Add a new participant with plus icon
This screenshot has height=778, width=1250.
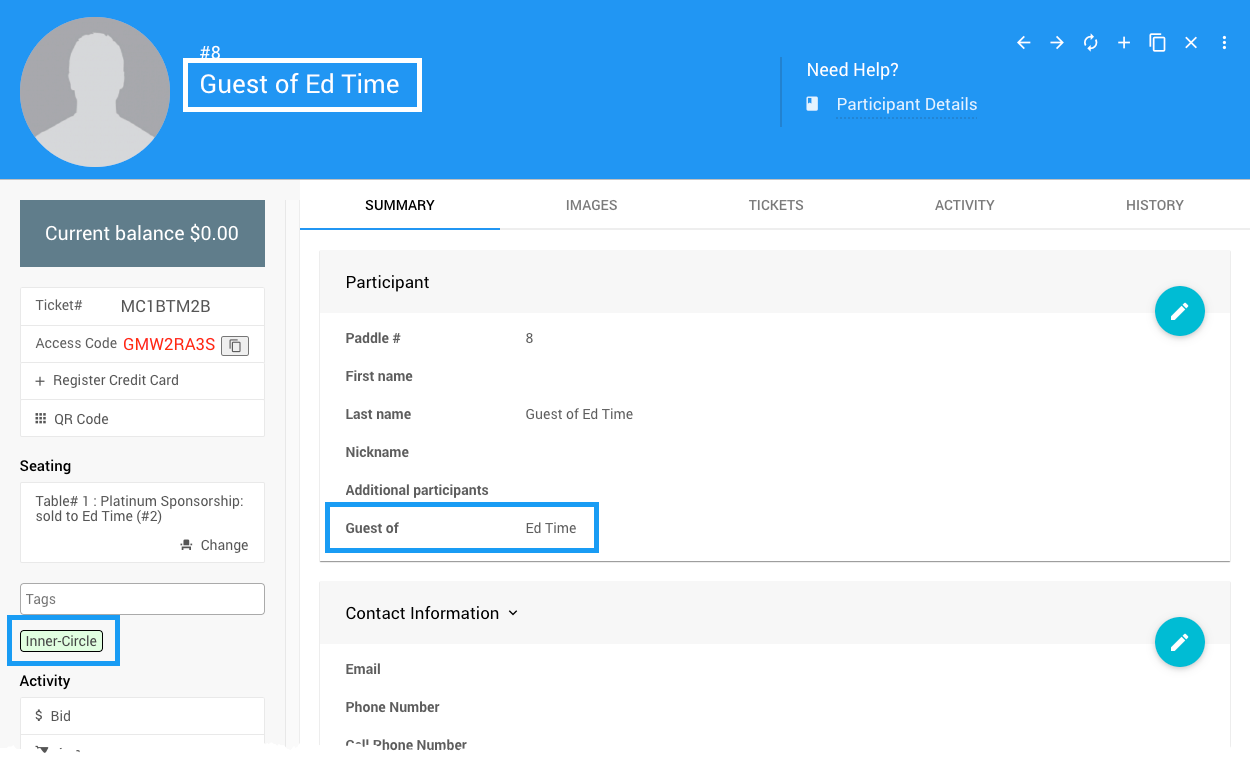[x=1124, y=43]
